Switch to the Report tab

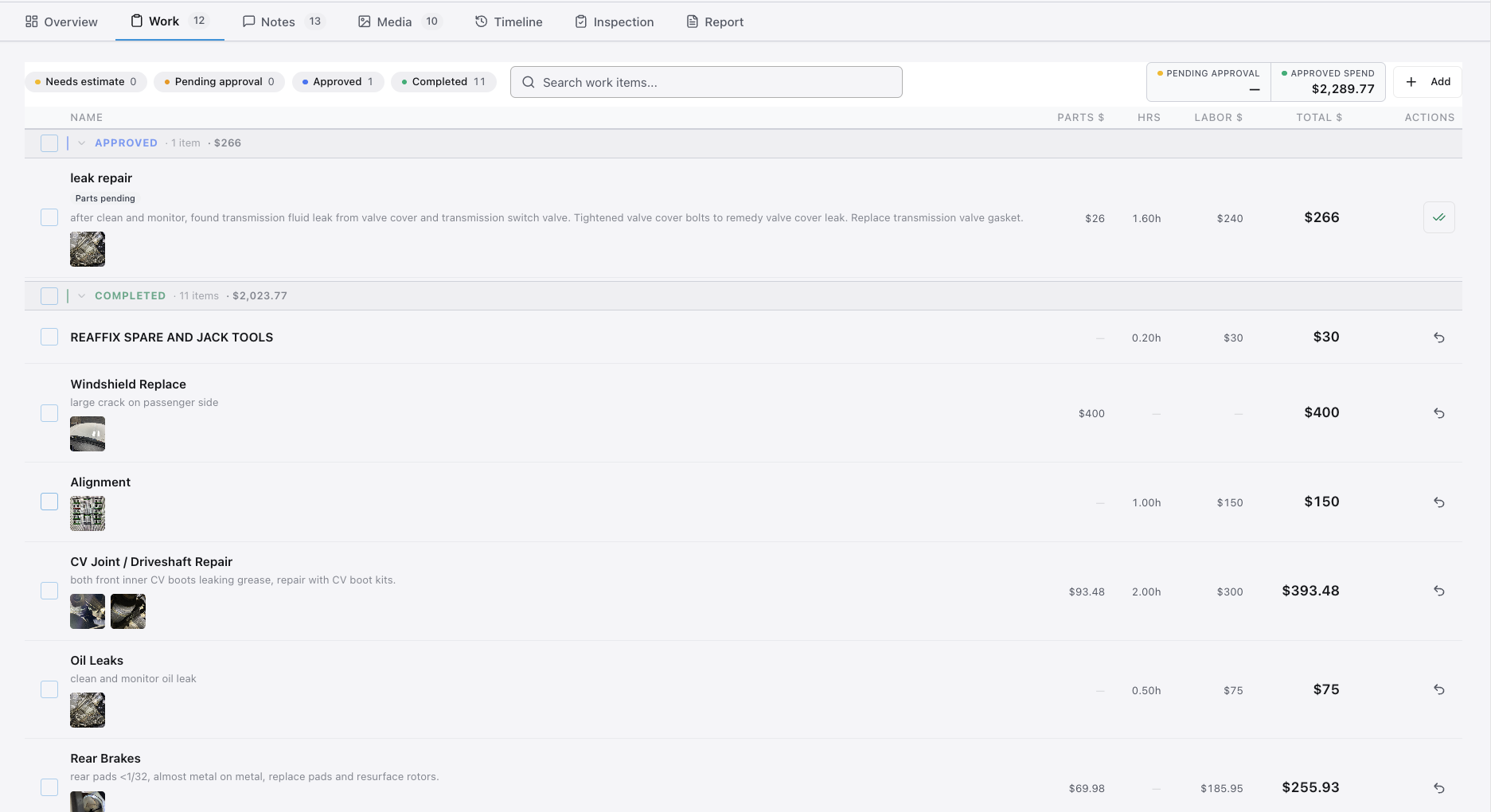(715, 21)
